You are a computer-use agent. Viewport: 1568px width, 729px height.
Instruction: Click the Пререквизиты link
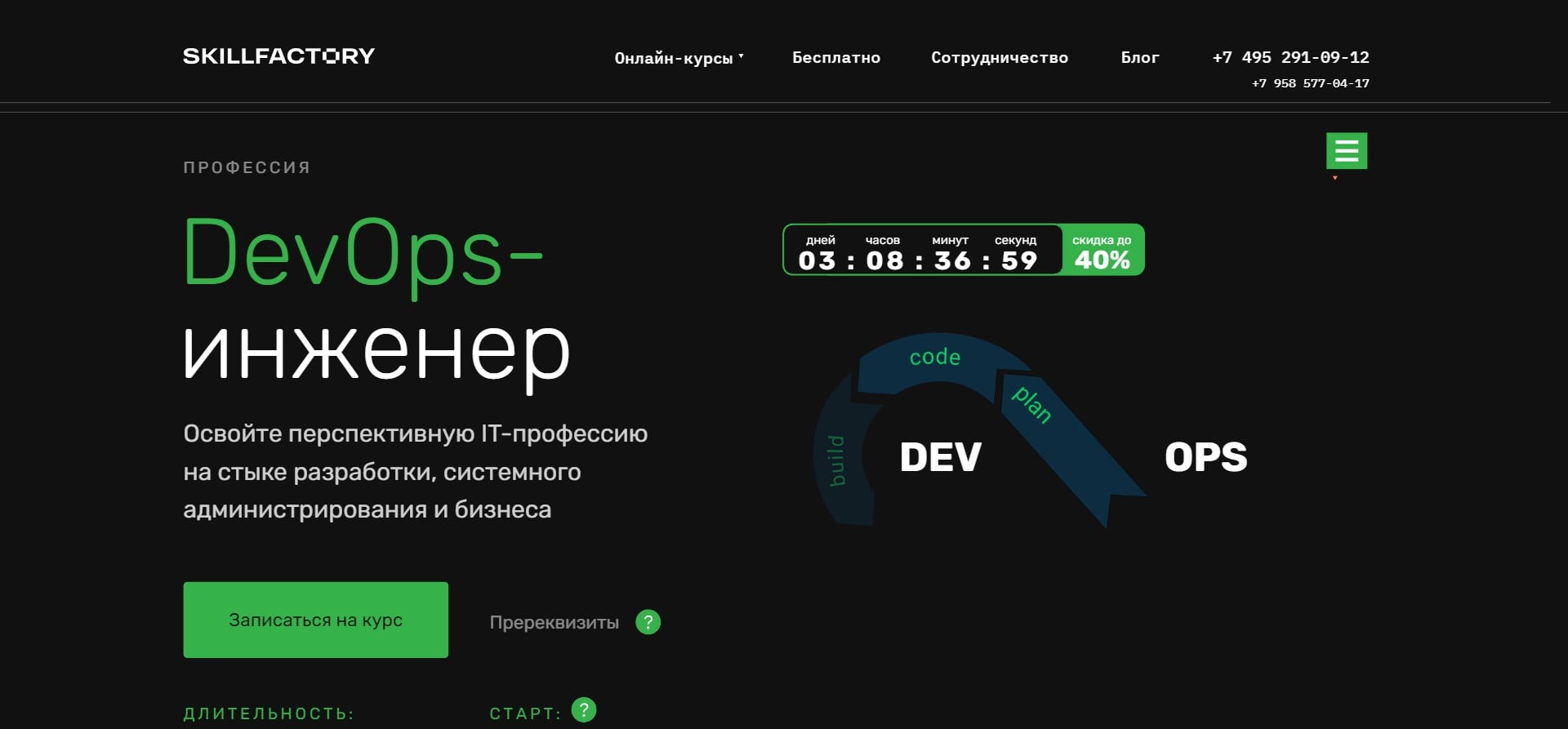pos(554,623)
